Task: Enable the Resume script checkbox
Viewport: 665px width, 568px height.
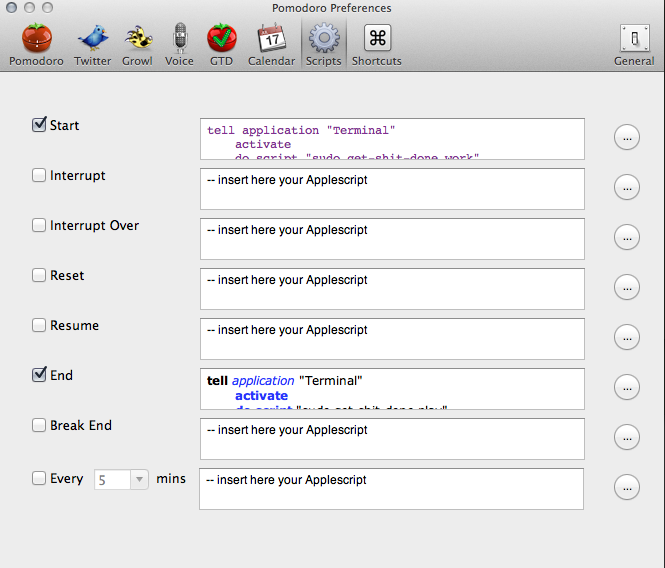Action: 39,325
